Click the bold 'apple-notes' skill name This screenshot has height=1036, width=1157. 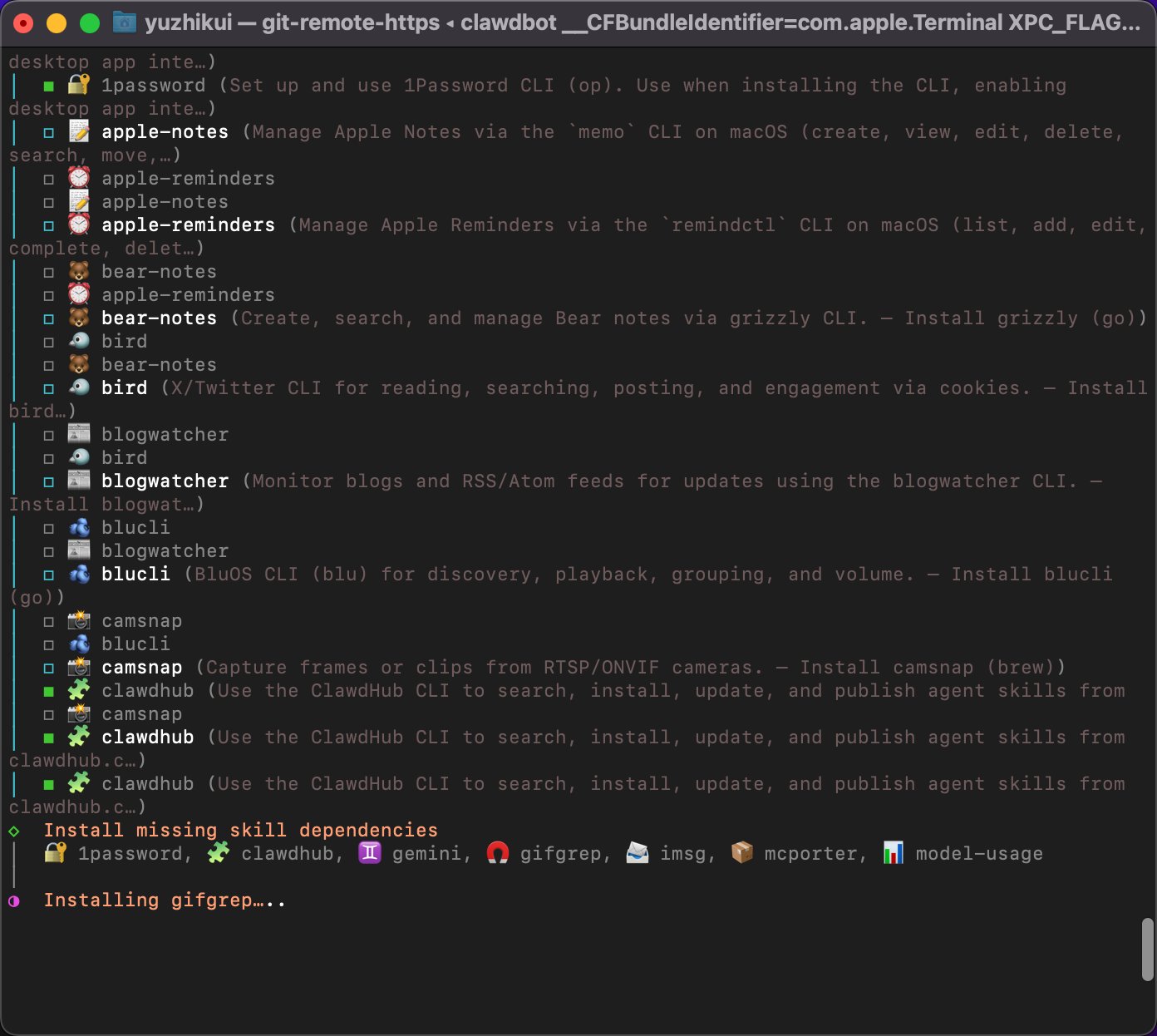tap(165, 131)
